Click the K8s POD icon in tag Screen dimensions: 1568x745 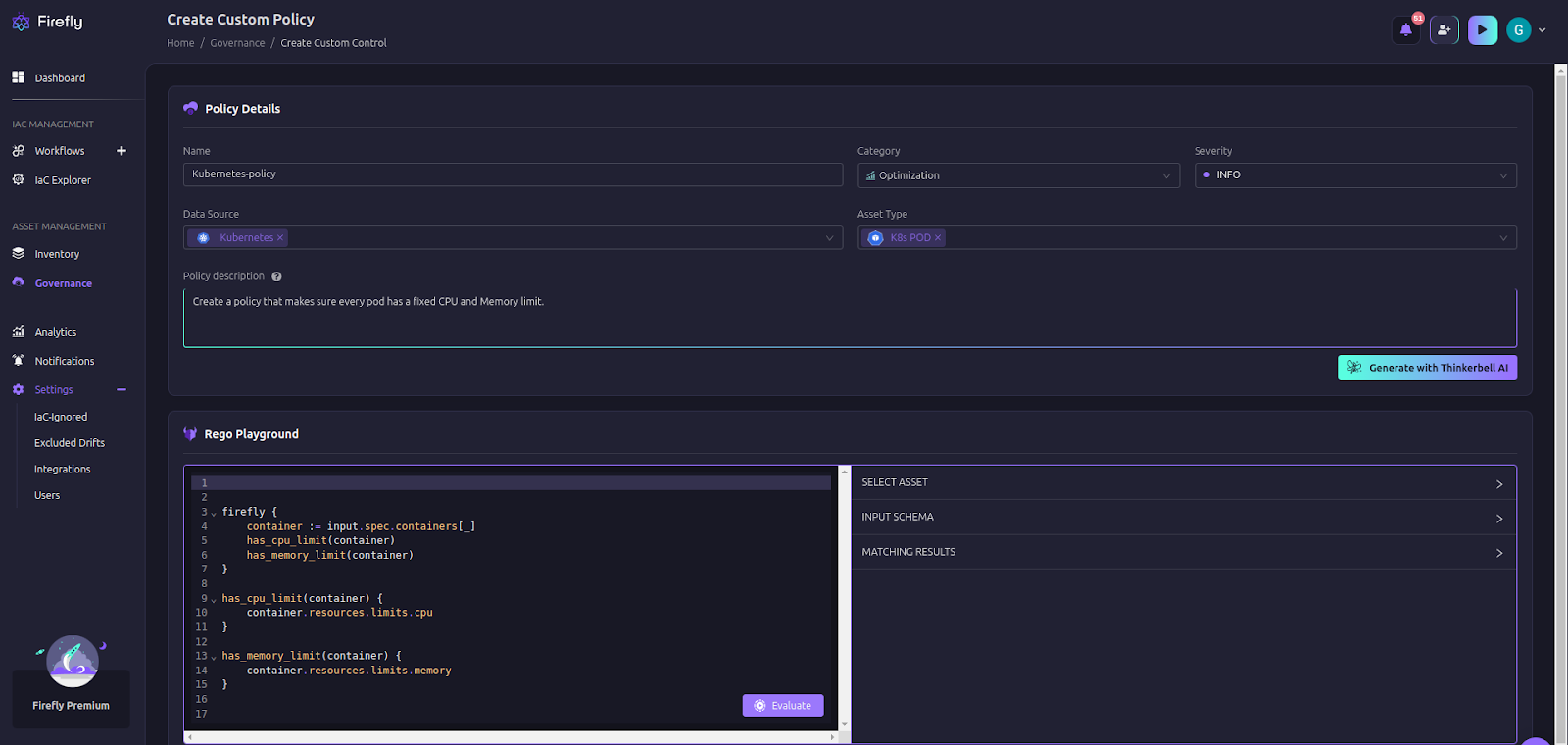[x=876, y=238]
